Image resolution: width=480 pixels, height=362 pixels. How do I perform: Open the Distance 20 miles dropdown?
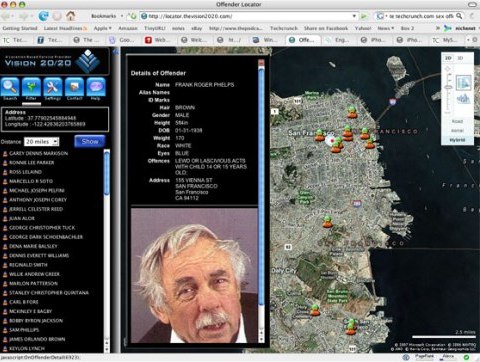42,142
